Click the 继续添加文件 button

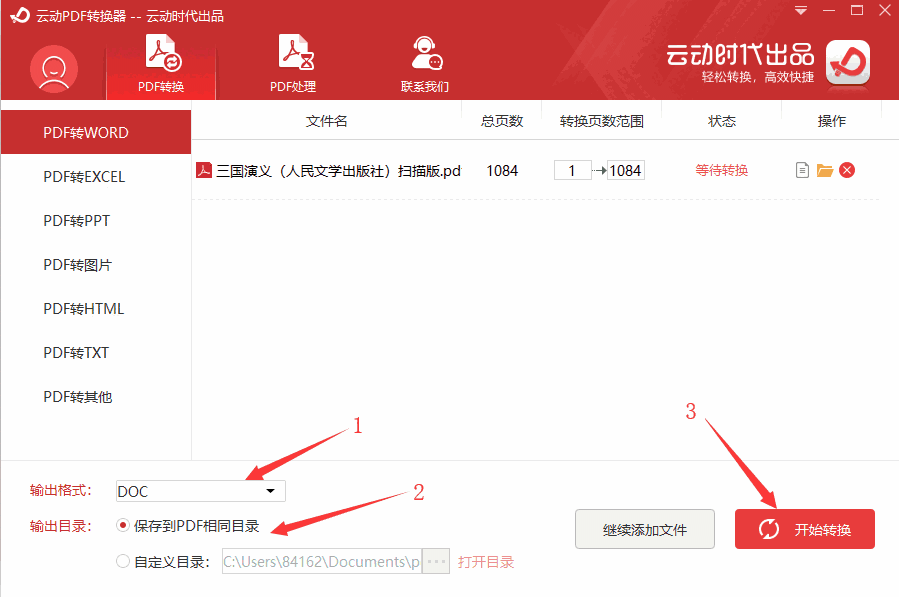(x=645, y=529)
